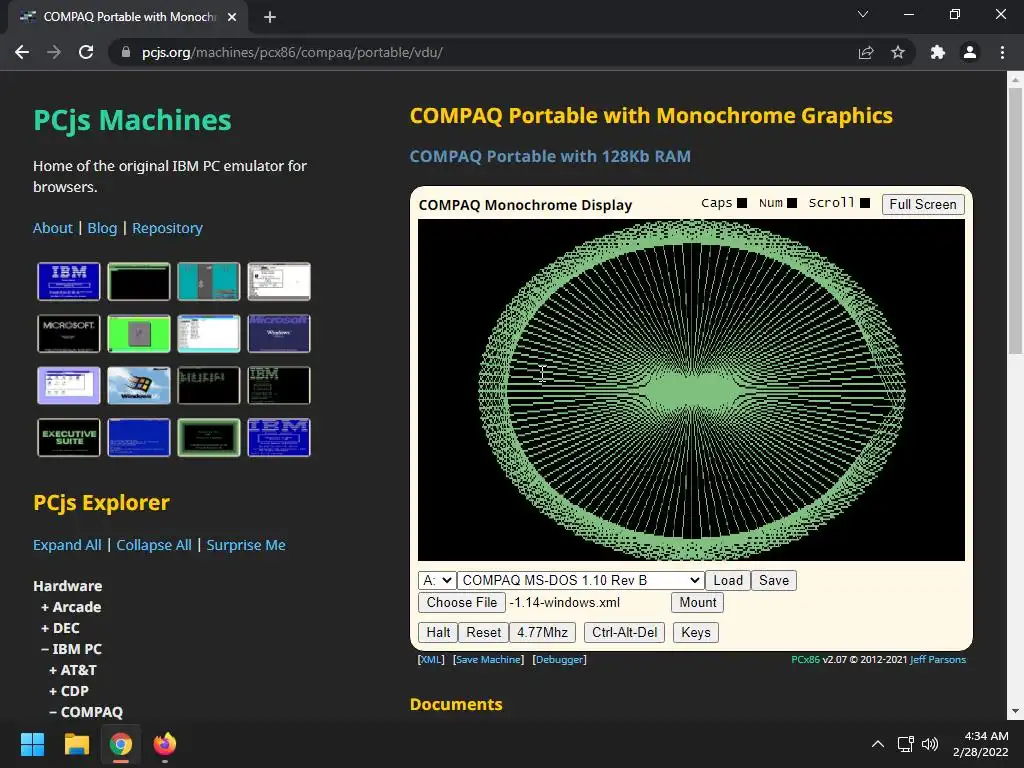Image resolution: width=1024 pixels, height=768 pixels.
Task: Bookmark this page with the star icon
Action: 898,52
